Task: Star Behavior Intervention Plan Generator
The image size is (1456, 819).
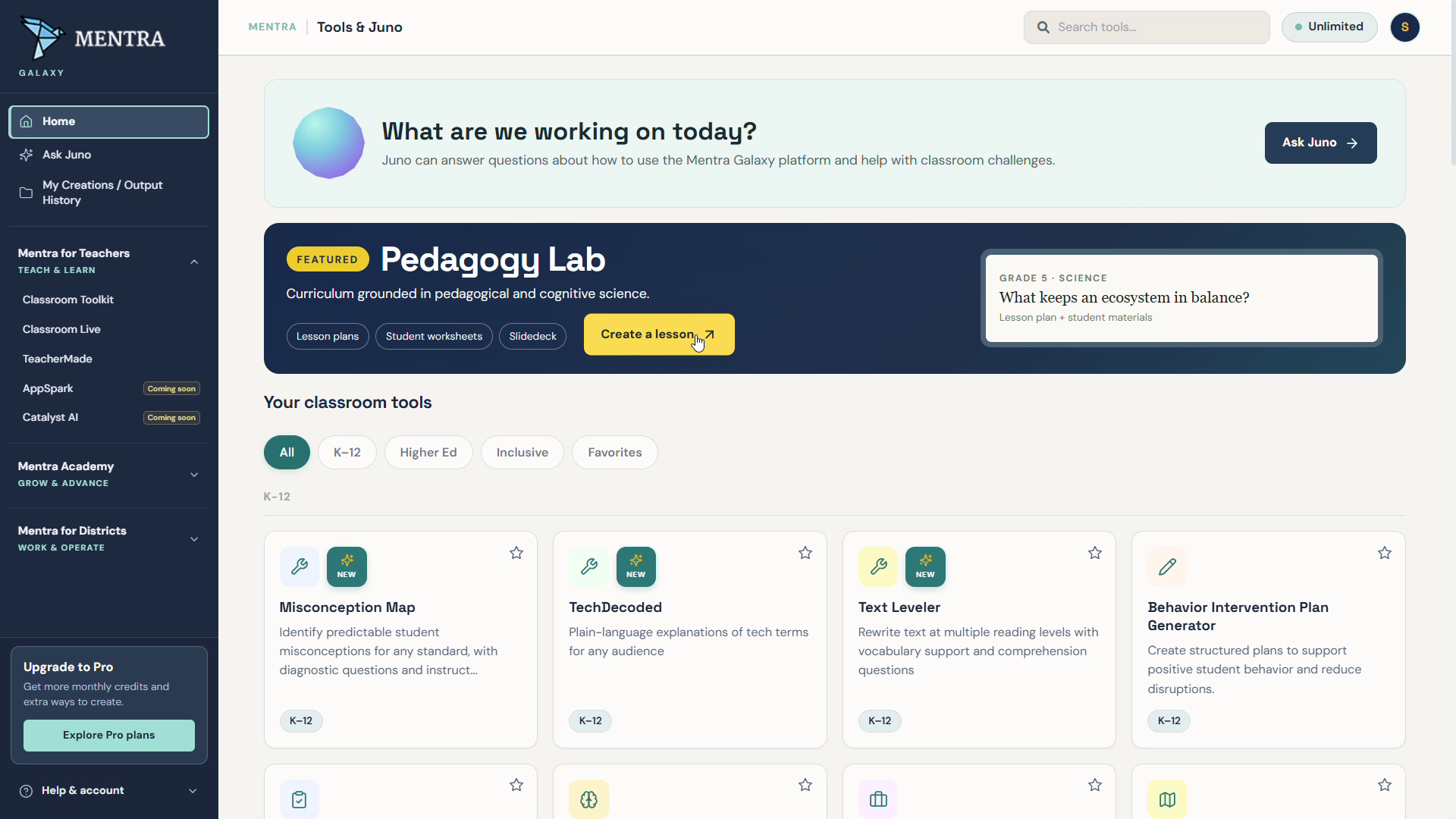Action: [x=1385, y=553]
